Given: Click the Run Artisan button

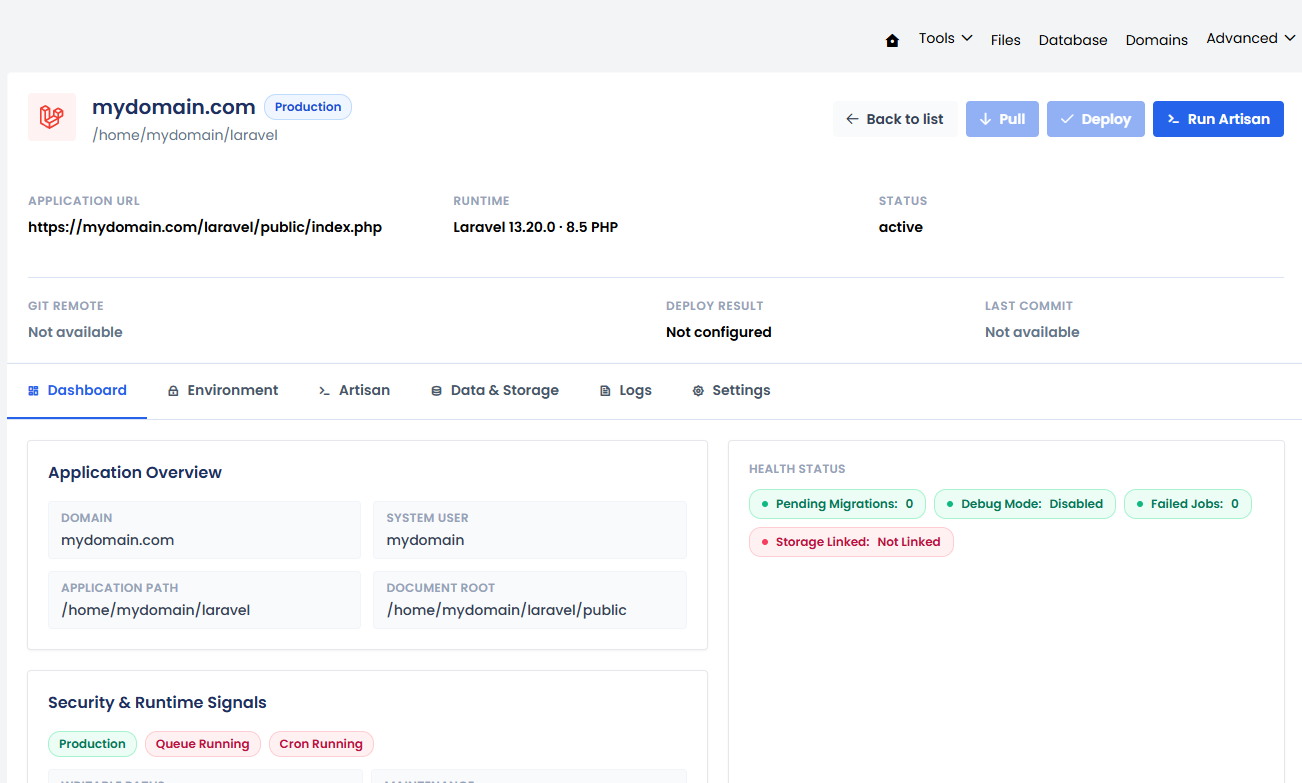Looking at the screenshot, I should click(x=1218, y=119).
